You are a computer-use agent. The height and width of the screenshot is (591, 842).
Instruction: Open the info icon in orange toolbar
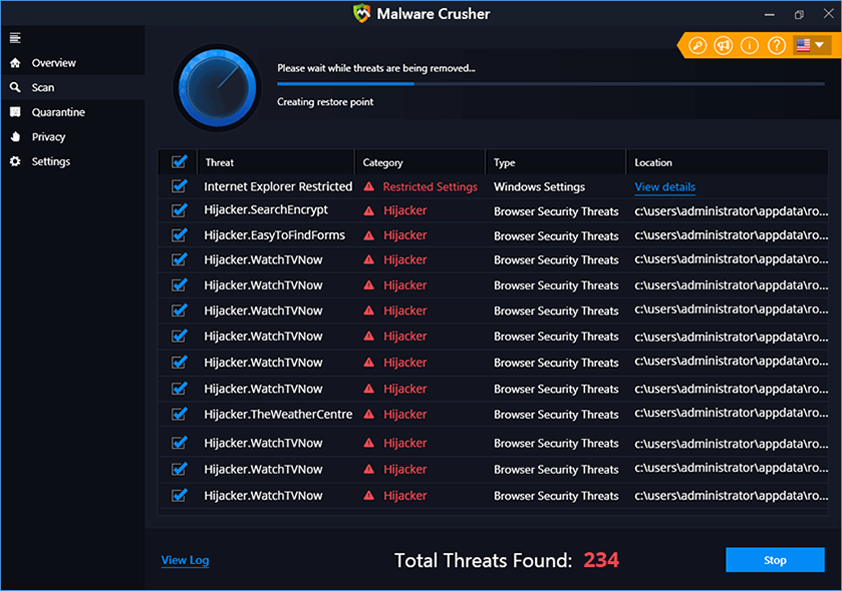[750, 46]
